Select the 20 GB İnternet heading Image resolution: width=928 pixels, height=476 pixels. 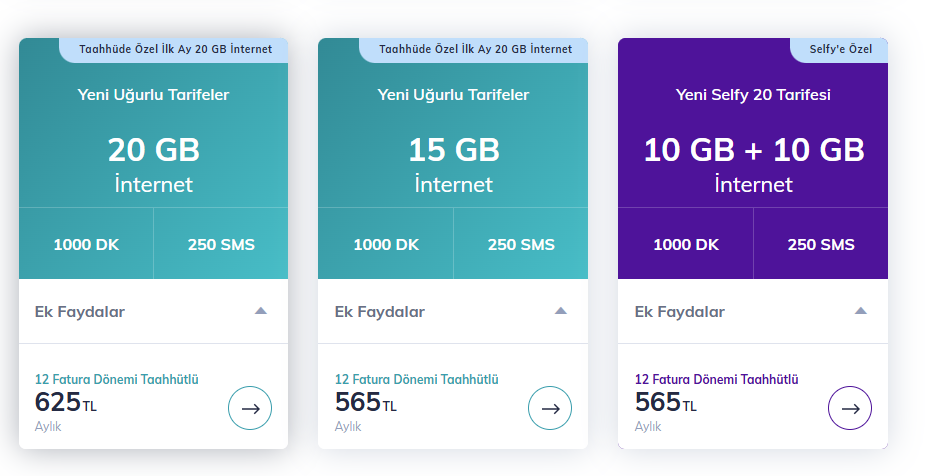click(x=153, y=165)
